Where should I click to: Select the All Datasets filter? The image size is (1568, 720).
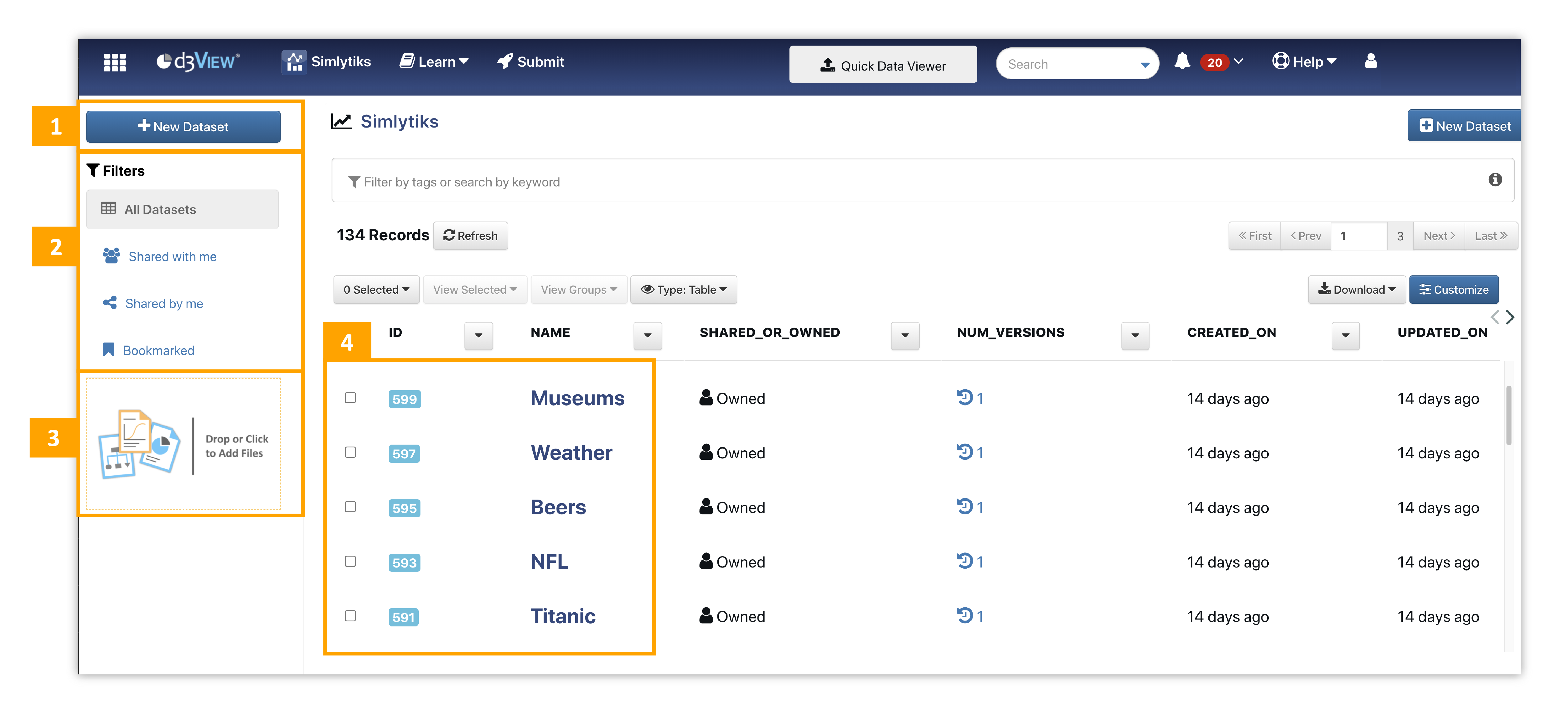click(x=183, y=209)
